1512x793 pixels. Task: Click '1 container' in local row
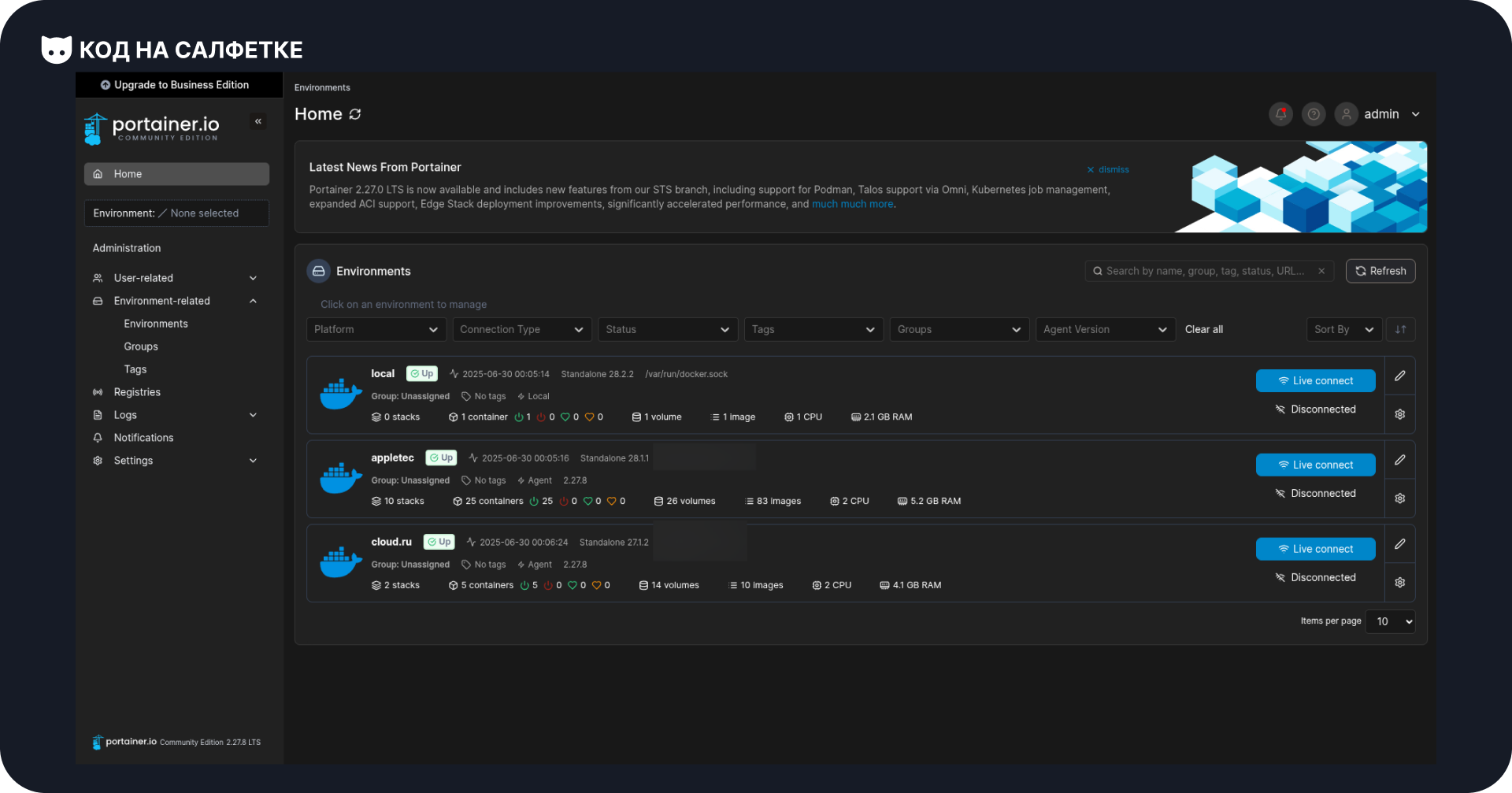(479, 417)
